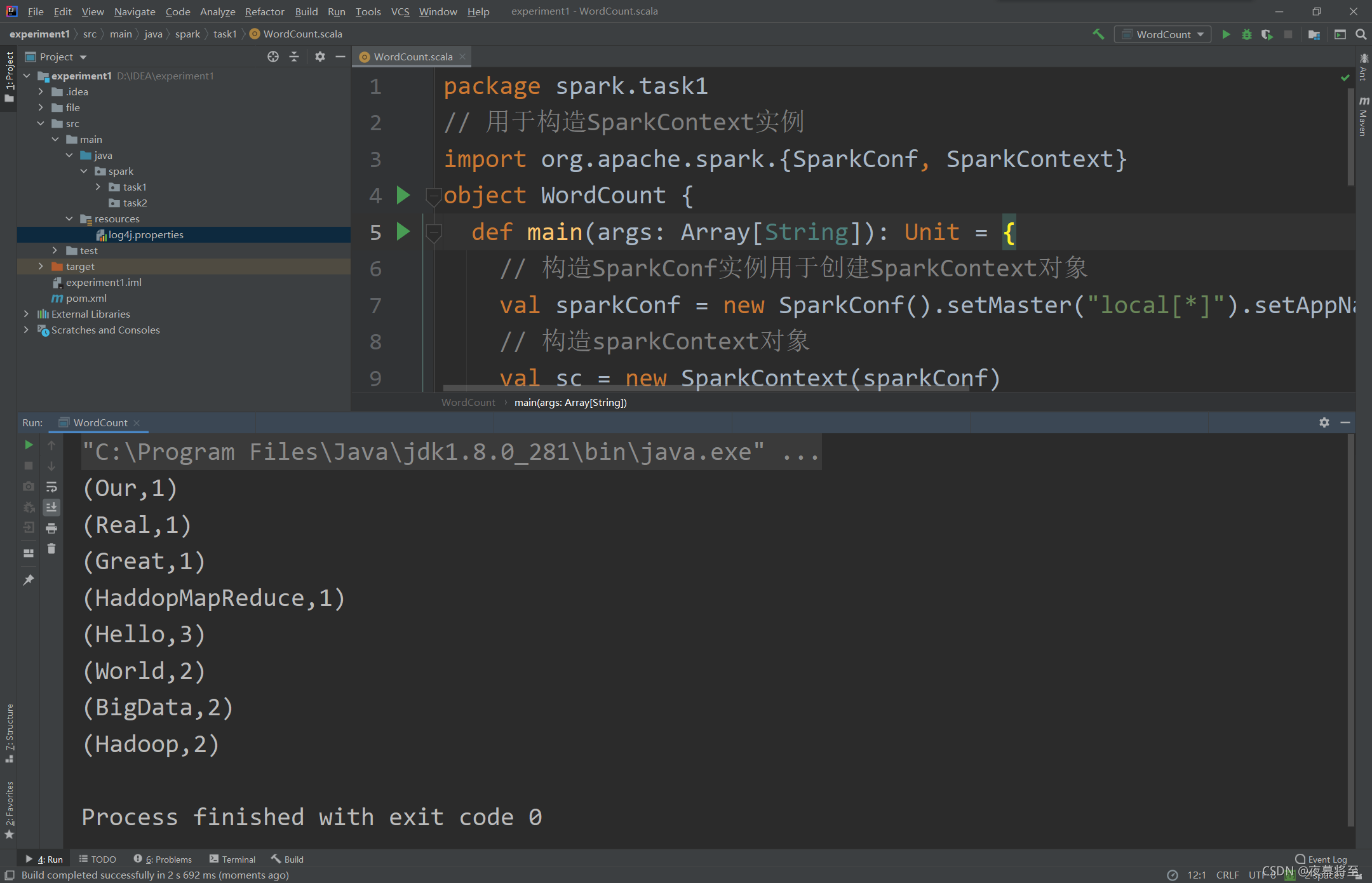Screen dimensions: 1372x883
Task: Click locate file crosshair in Project panel
Action: [x=273, y=57]
